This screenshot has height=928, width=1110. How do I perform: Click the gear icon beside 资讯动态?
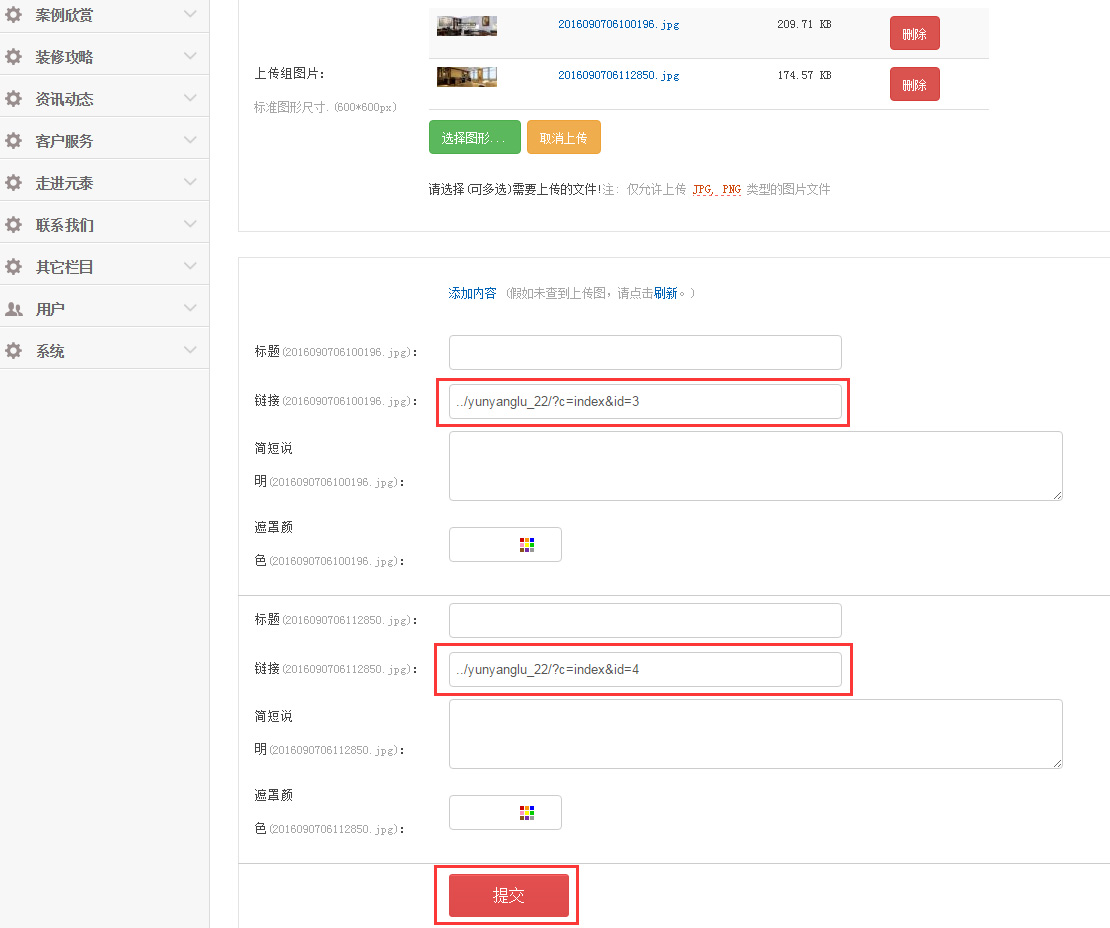[x=13, y=99]
